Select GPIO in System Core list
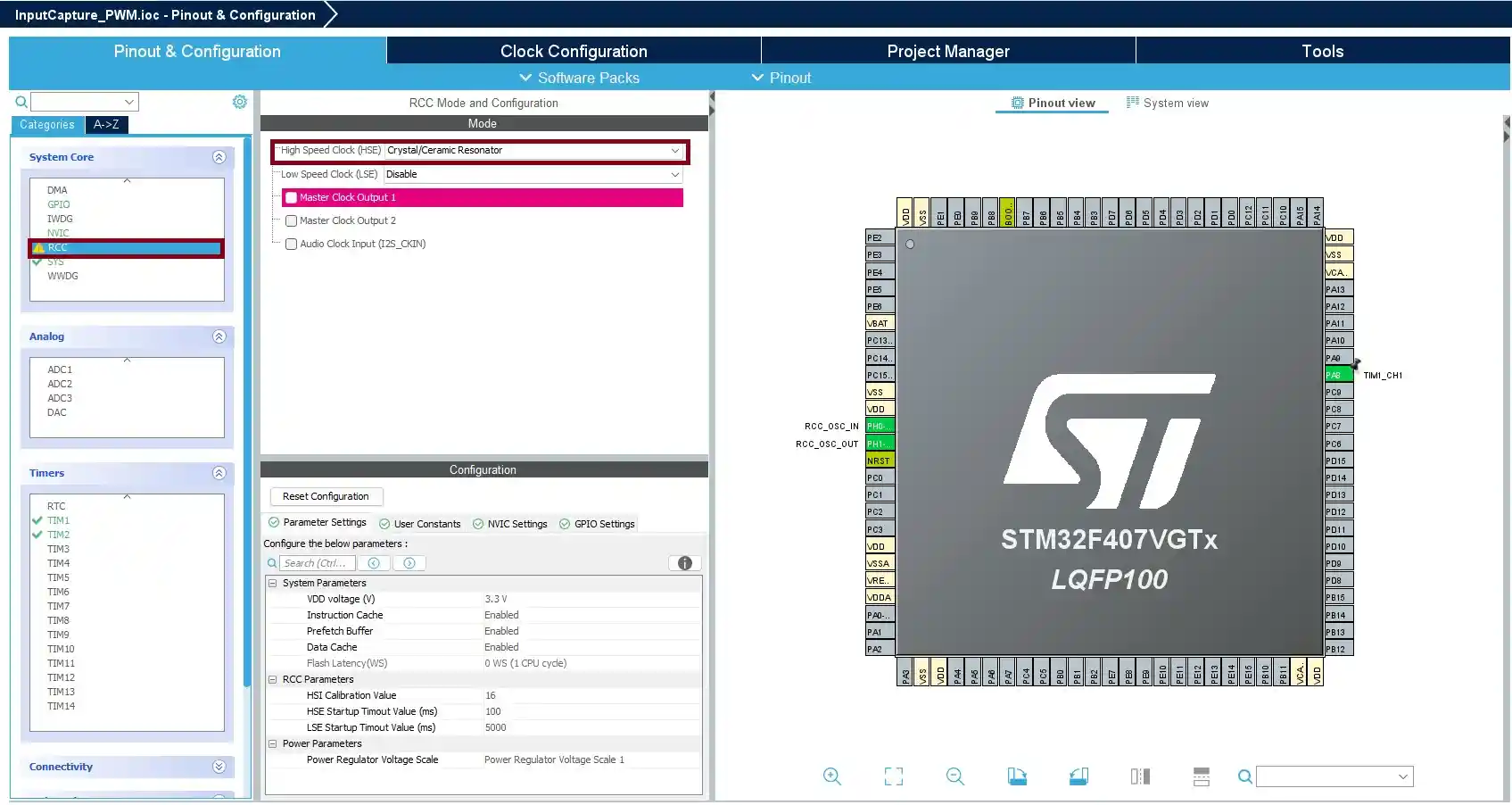The height and width of the screenshot is (805, 1512). (x=58, y=204)
